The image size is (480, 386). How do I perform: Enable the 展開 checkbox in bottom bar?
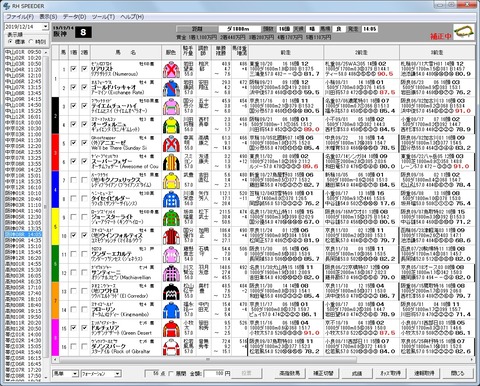point(172,374)
